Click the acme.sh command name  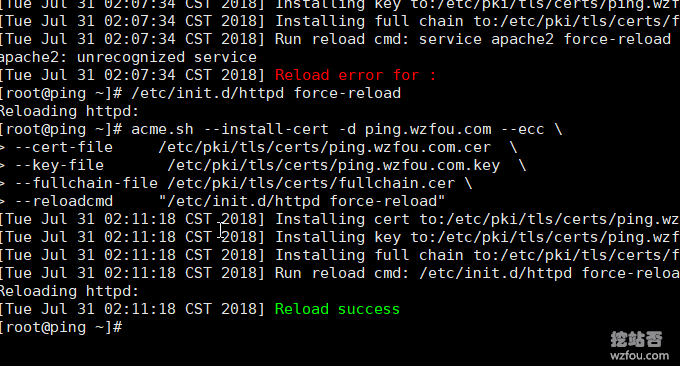[x=162, y=129]
